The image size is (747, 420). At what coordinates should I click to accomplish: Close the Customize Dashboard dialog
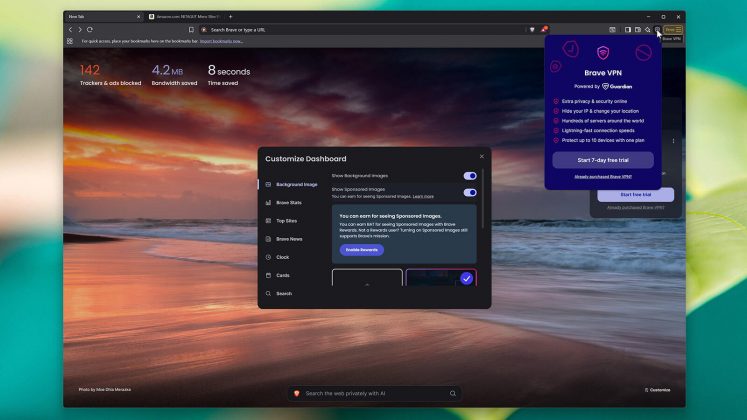tap(481, 156)
